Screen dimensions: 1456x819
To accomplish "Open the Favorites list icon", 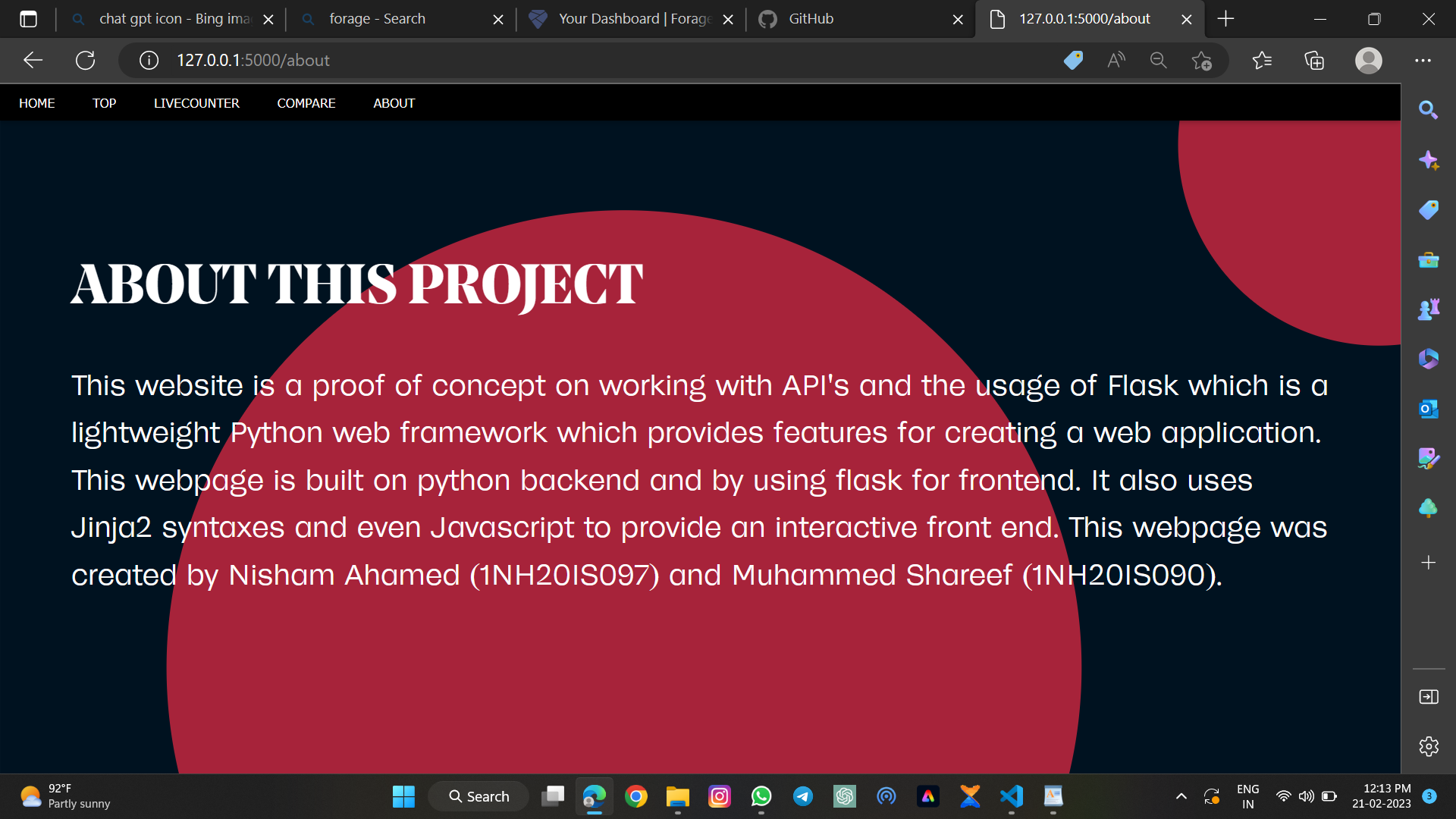I will coord(1262,61).
